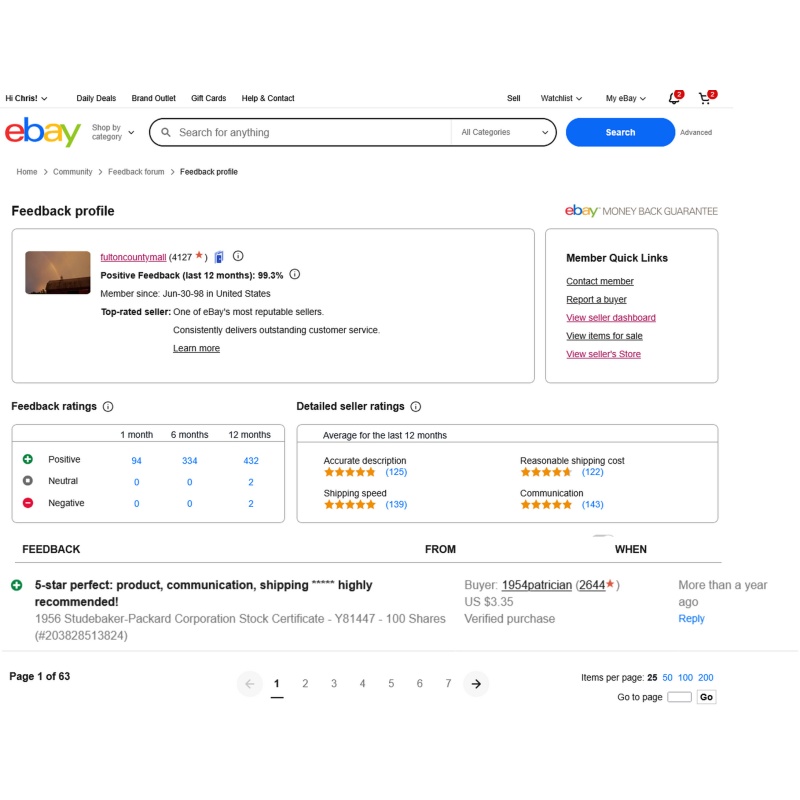The height and width of the screenshot is (800, 800).
Task: Open the All Categories dropdown
Action: 504,132
